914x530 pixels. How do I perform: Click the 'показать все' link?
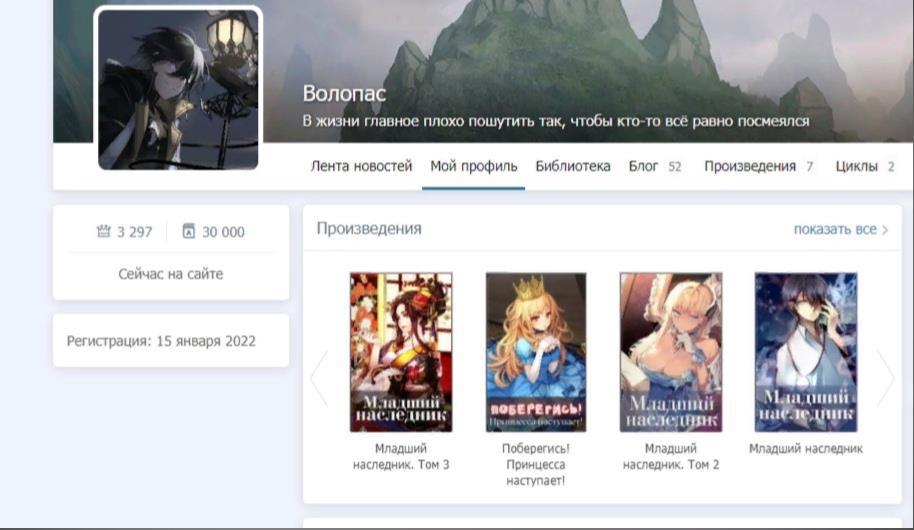[x=834, y=229]
